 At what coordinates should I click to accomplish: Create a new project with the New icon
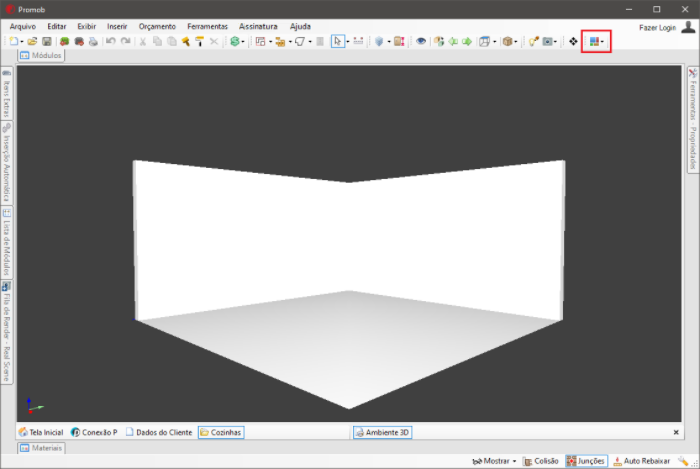[14, 42]
